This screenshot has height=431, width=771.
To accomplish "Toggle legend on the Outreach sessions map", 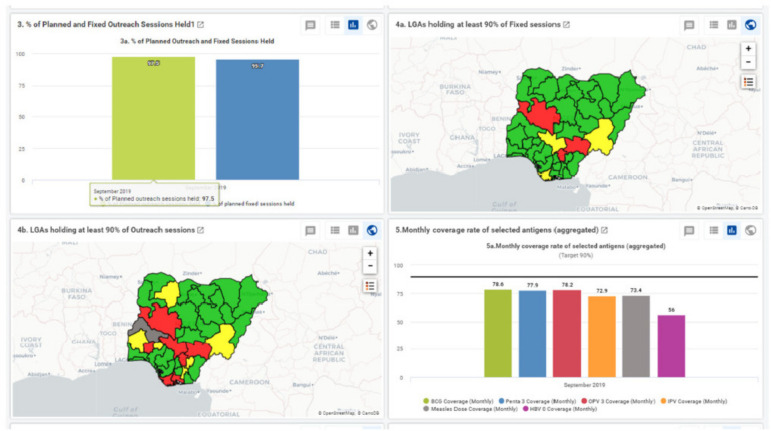I will point(370,286).
